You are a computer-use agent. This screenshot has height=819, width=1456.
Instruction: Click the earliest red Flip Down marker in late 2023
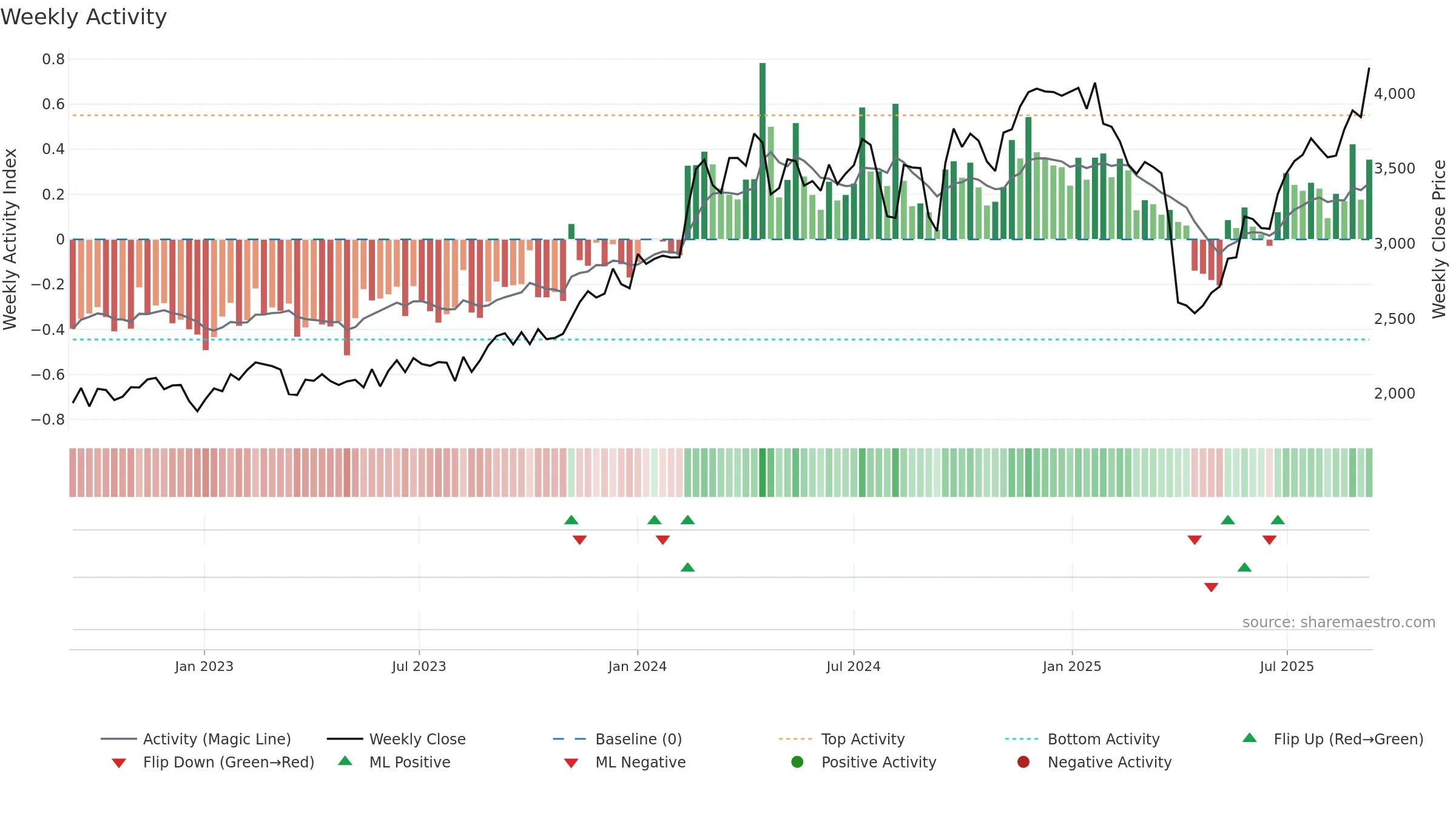(579, 540)
